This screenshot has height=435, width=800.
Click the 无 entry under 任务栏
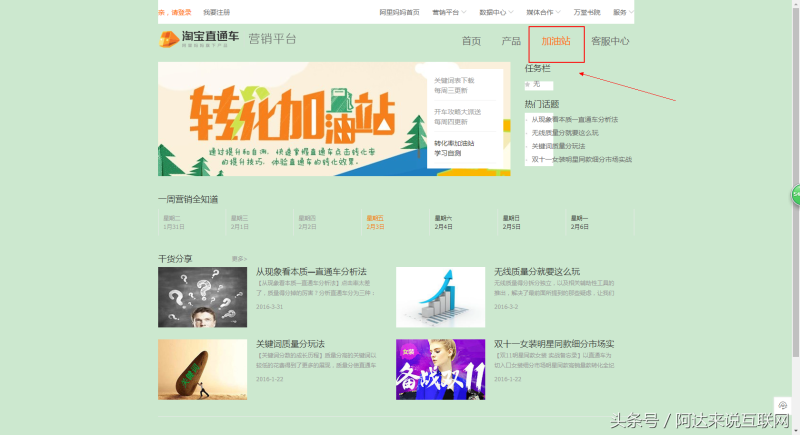536,84
